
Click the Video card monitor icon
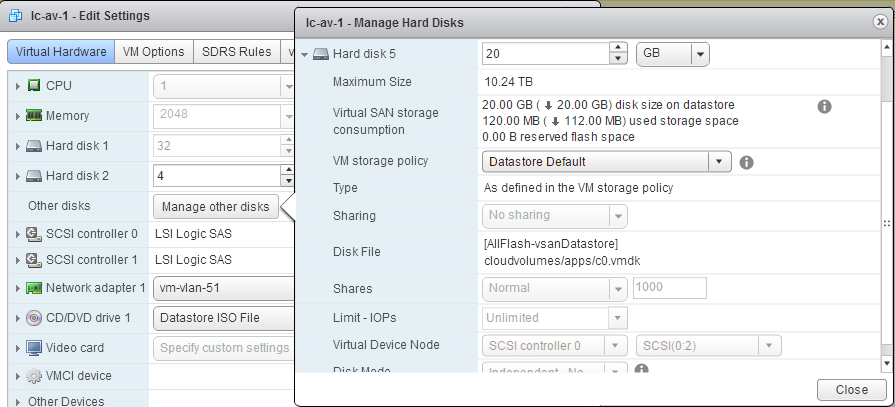(x=34, y=348)
